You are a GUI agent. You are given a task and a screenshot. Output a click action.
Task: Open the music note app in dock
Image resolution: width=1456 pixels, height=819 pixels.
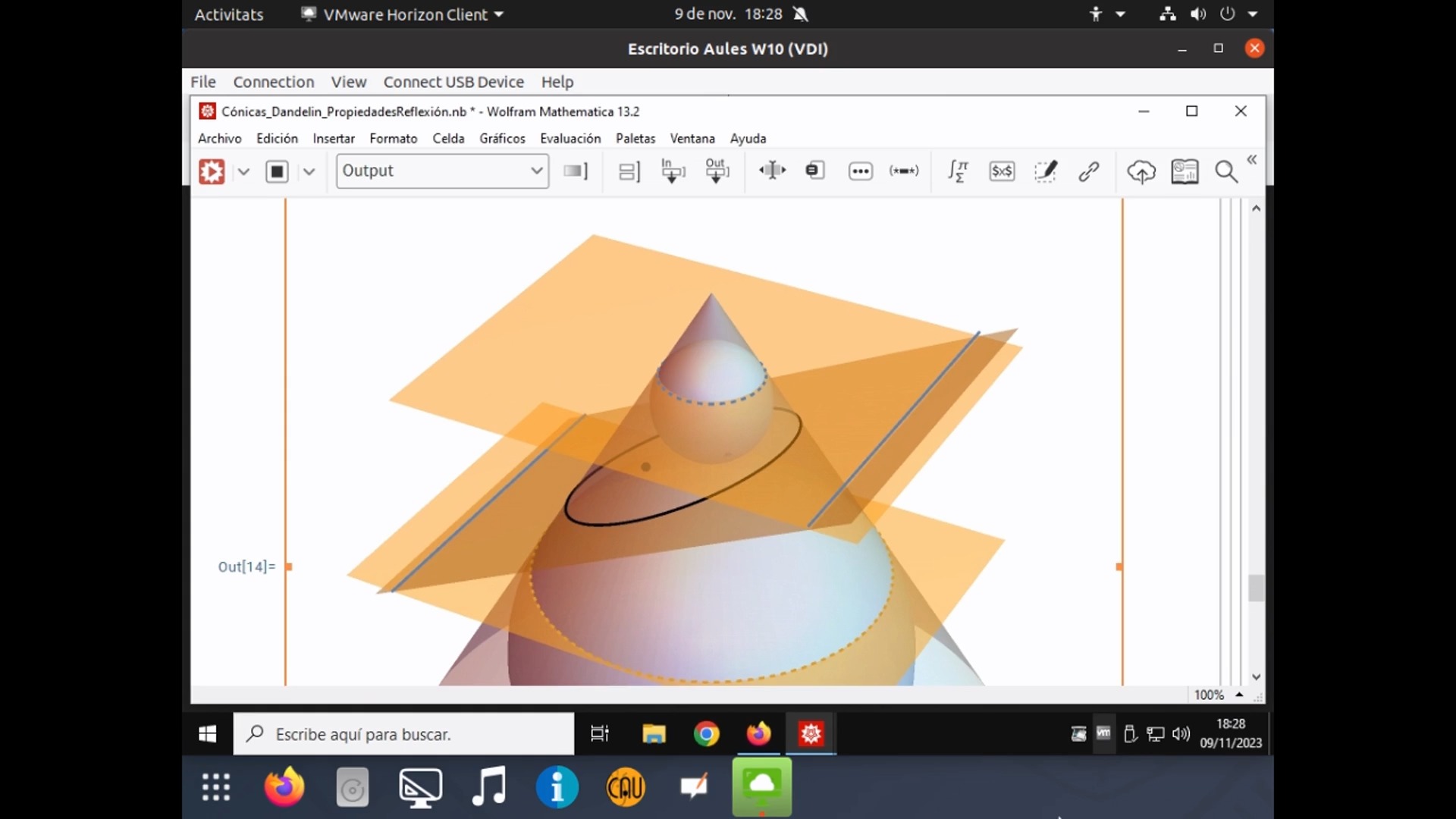tap(489, 787)
